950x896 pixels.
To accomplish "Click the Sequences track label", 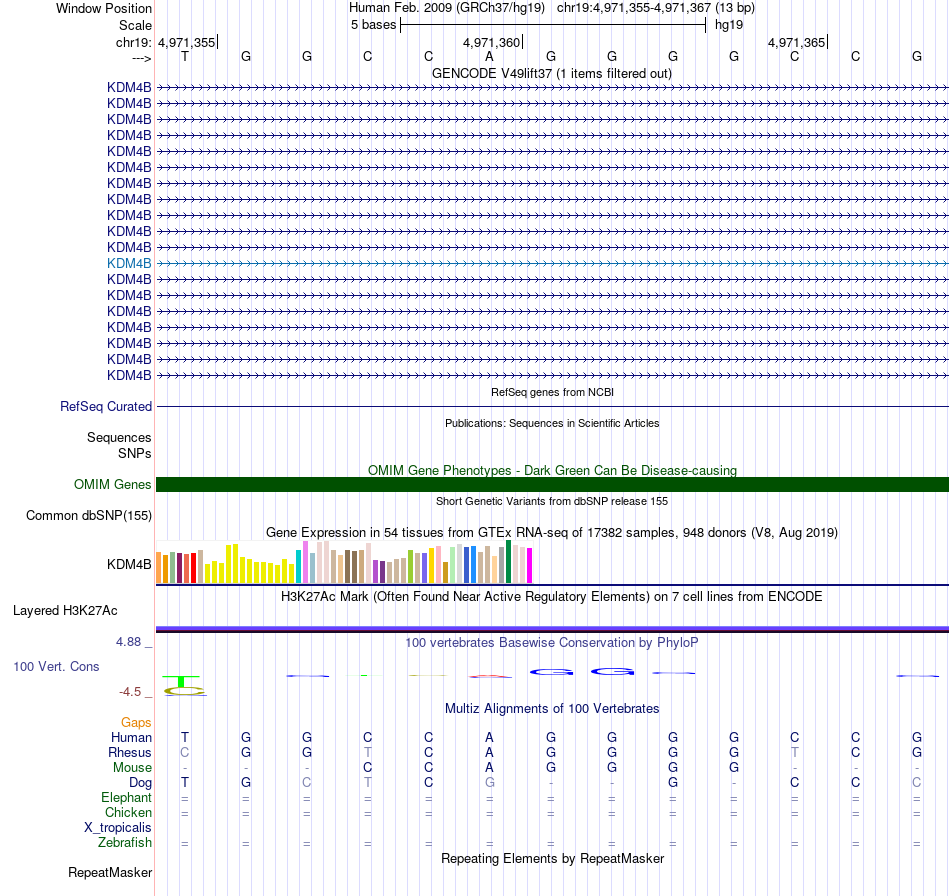I will pos(119,437).
